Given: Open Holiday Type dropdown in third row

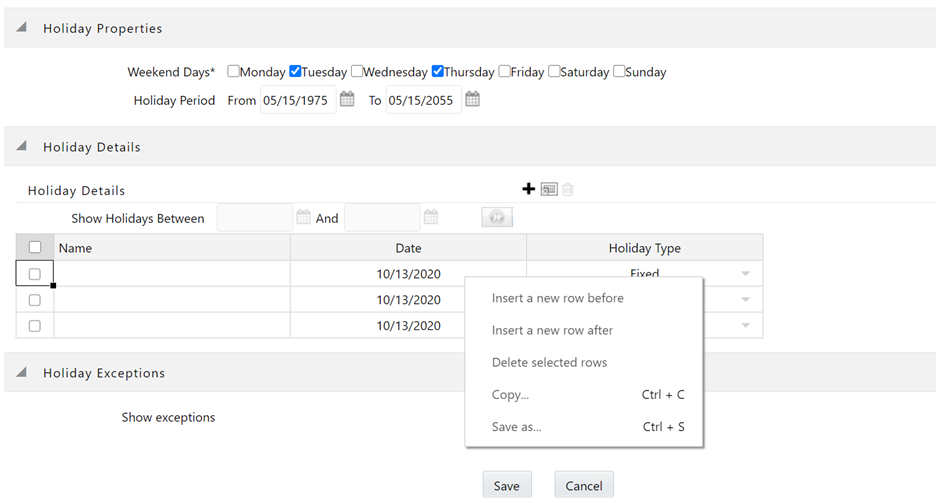Looking at the screenshot, I should pos(745,326).
